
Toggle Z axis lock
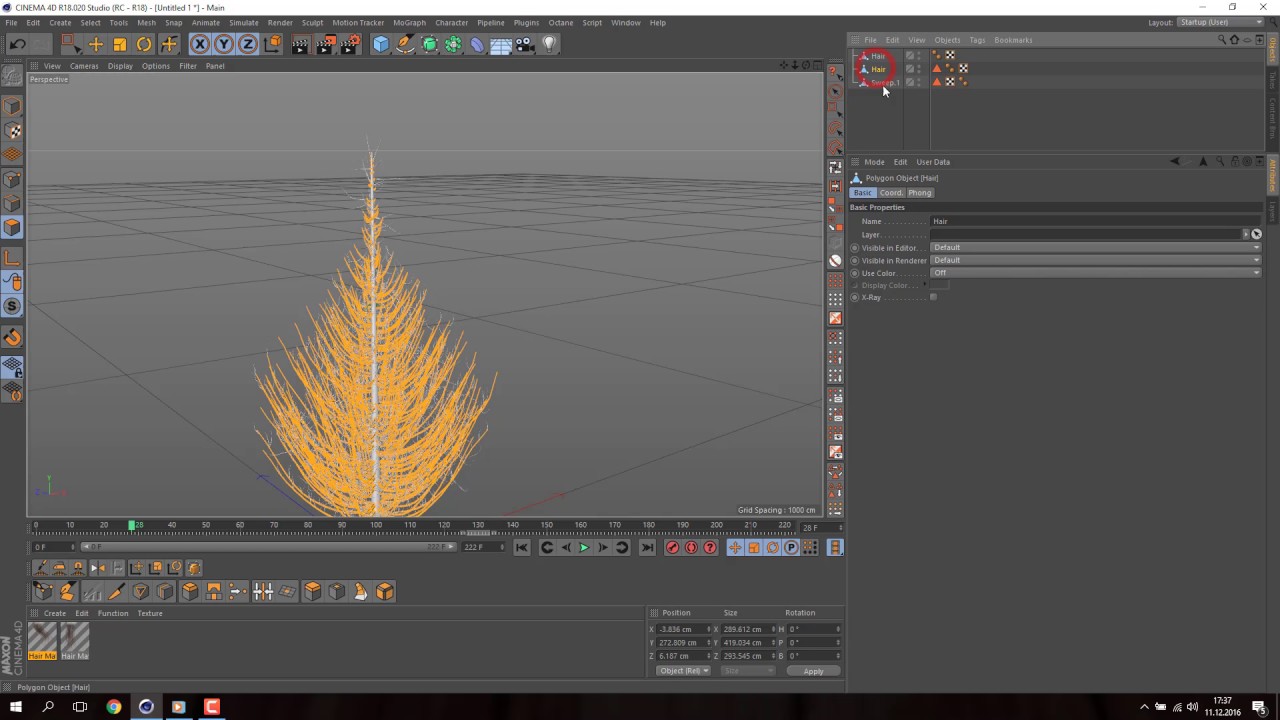coord(248,44)
